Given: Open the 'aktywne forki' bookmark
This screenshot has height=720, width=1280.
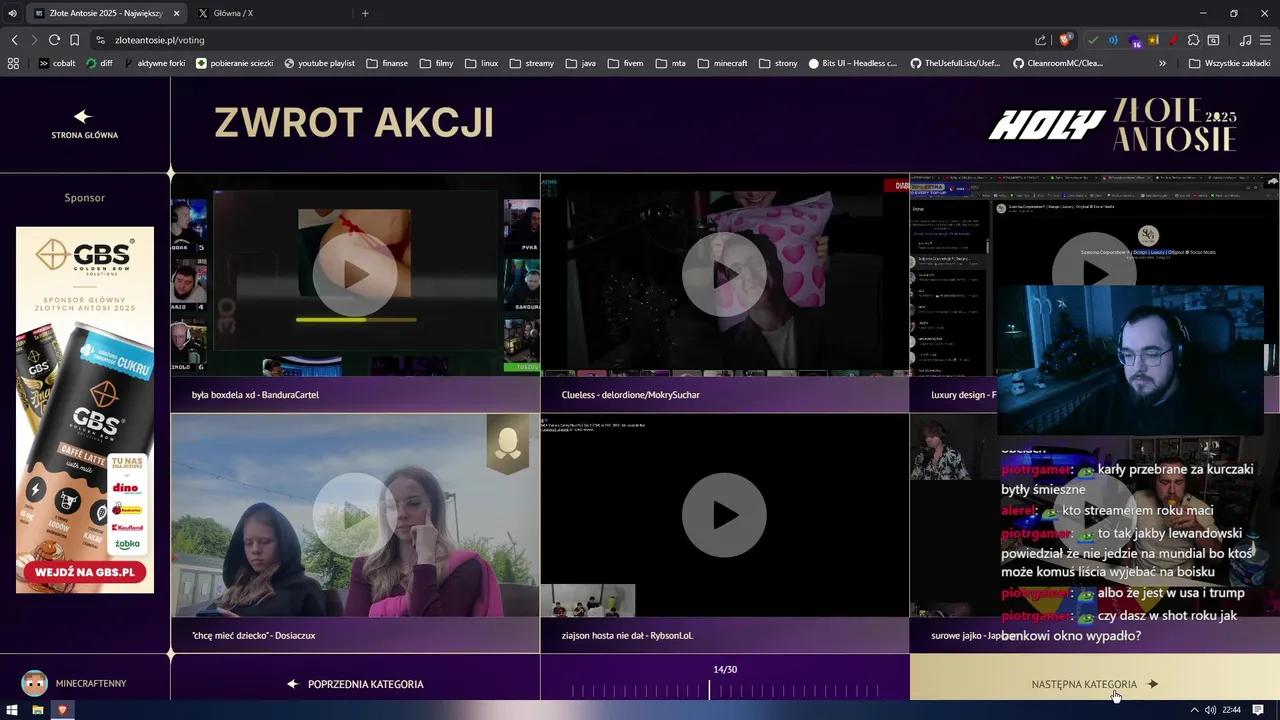Looking at the screenshot, I should click(x=153, y=63).
